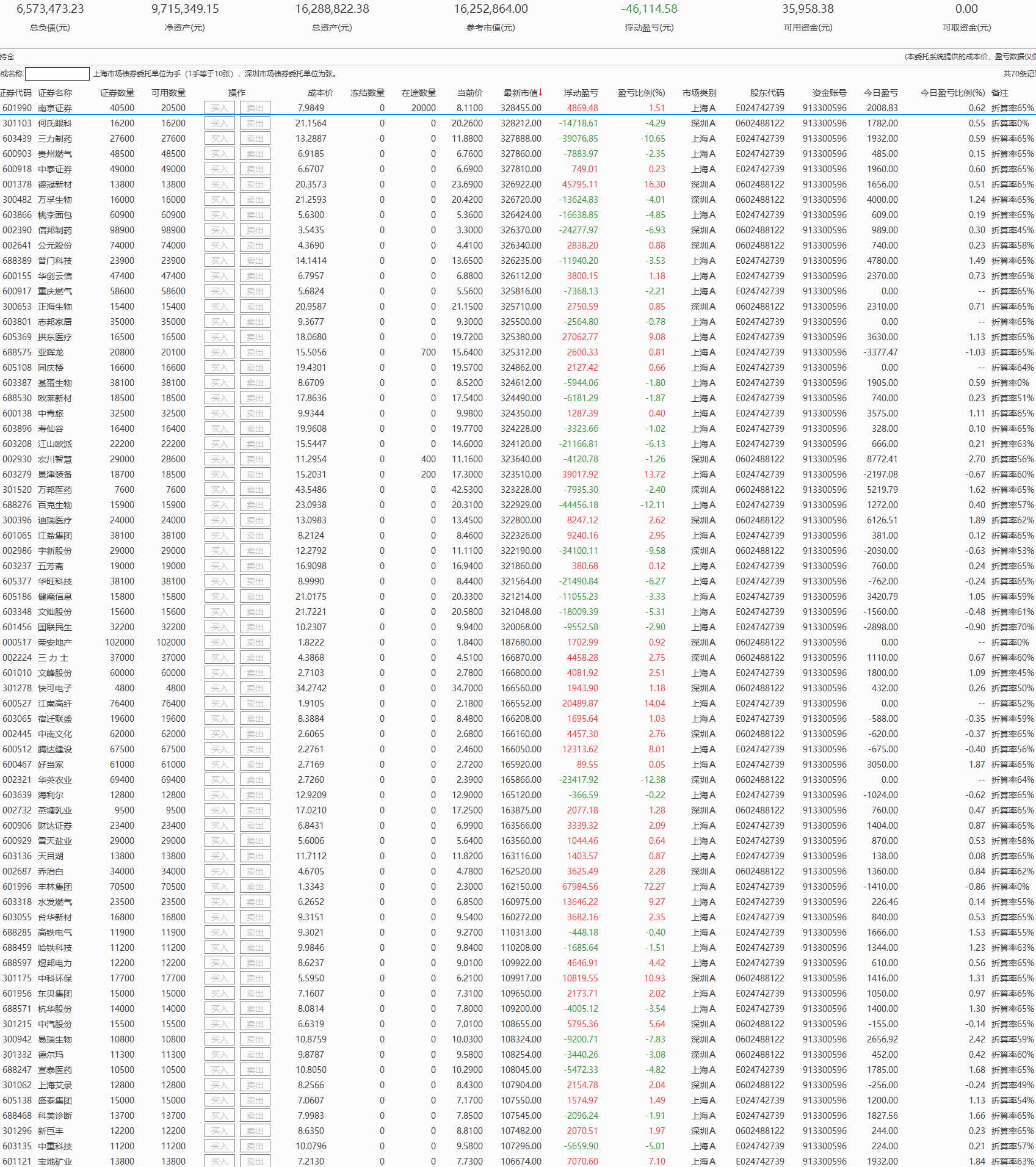
Task: Click 卖出 for 301103 何氏眼科
Action: [255, 123]
